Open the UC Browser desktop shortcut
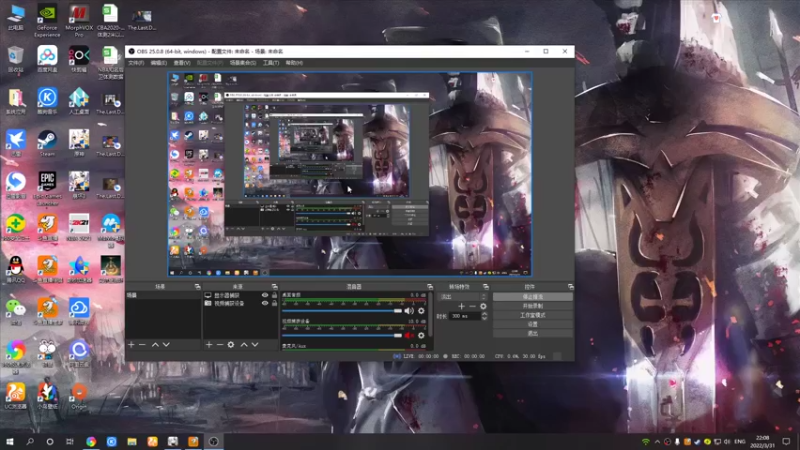The height and width of the screenshot is (450, 800). tap(16, 396)
